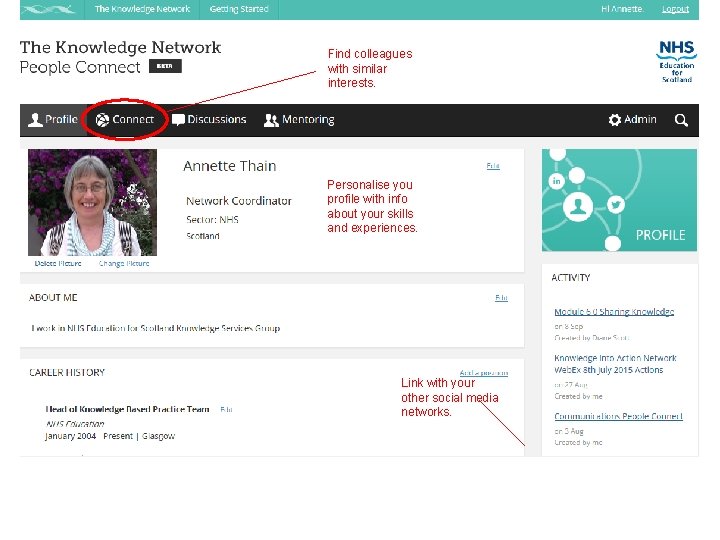Viewport: 720px width, 540px height.
Task: Click the CAREER HISTORY heading
Action: 67,372
